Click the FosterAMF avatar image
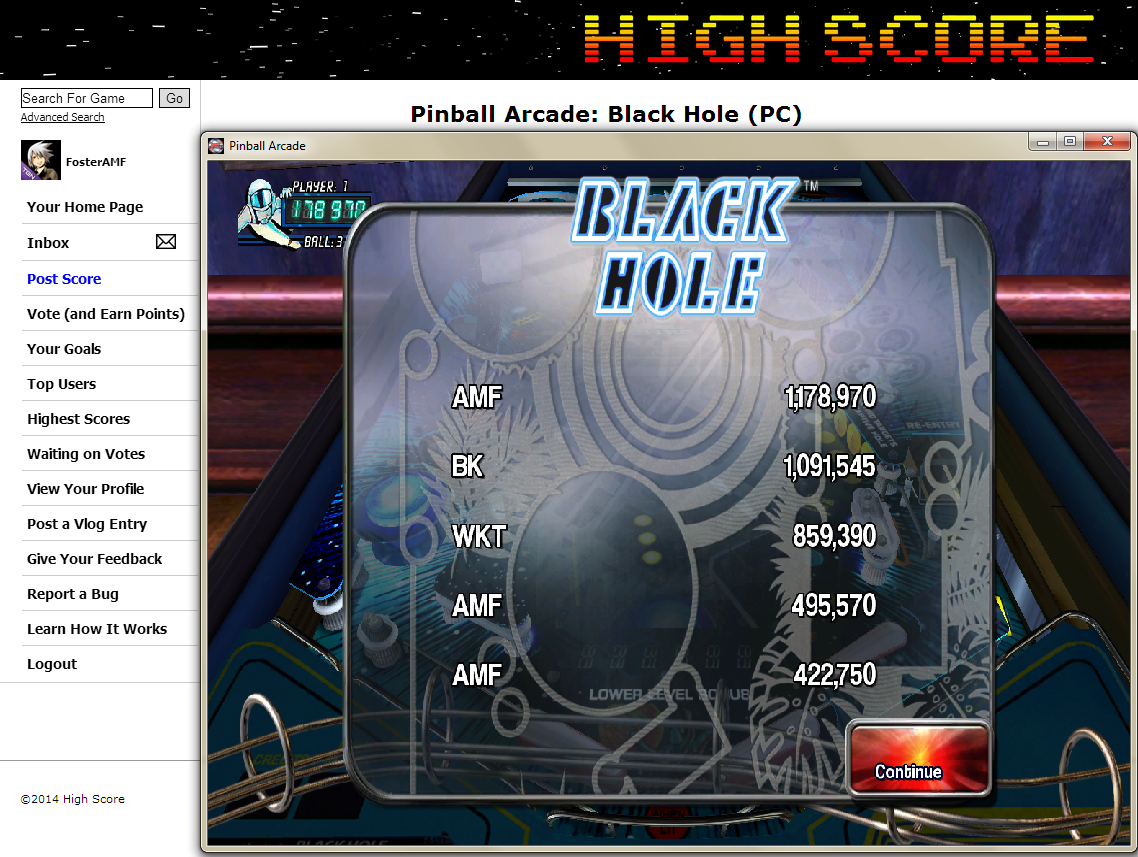The width and height of the screenshot is (1138, 857). 41,160
